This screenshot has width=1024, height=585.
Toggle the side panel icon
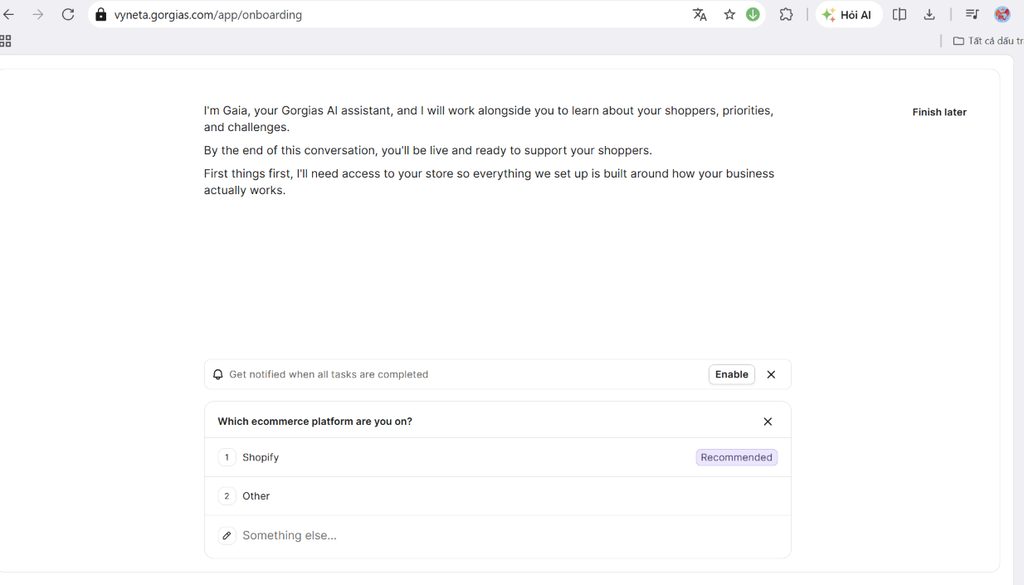[x=899, y=14]
